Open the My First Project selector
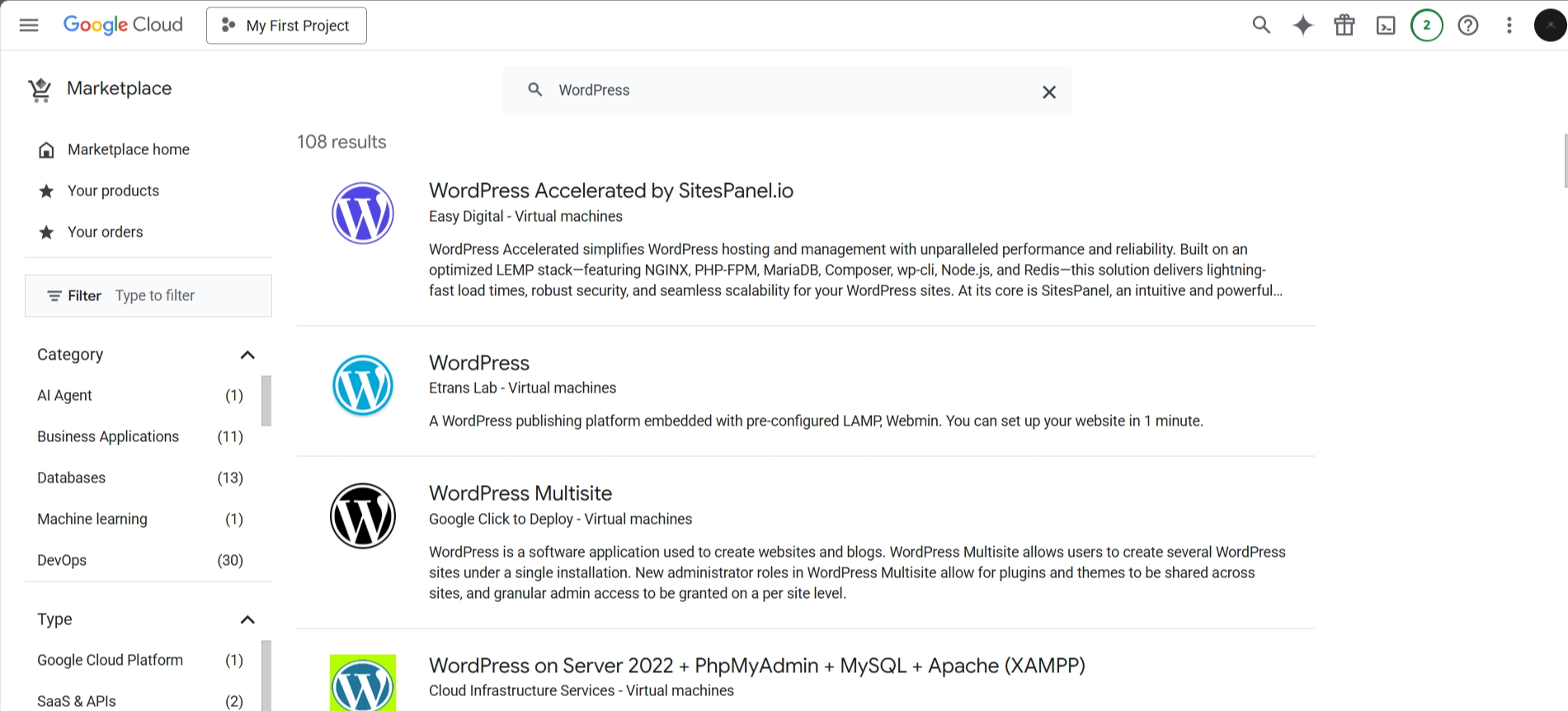This screenshot has height=711, width=1568. click(286, 26)
